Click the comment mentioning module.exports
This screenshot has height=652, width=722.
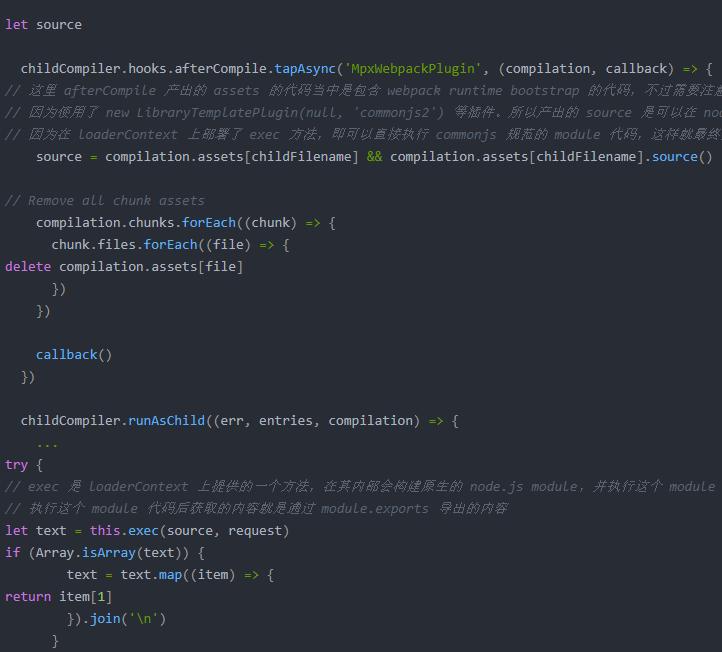point(256,509)
